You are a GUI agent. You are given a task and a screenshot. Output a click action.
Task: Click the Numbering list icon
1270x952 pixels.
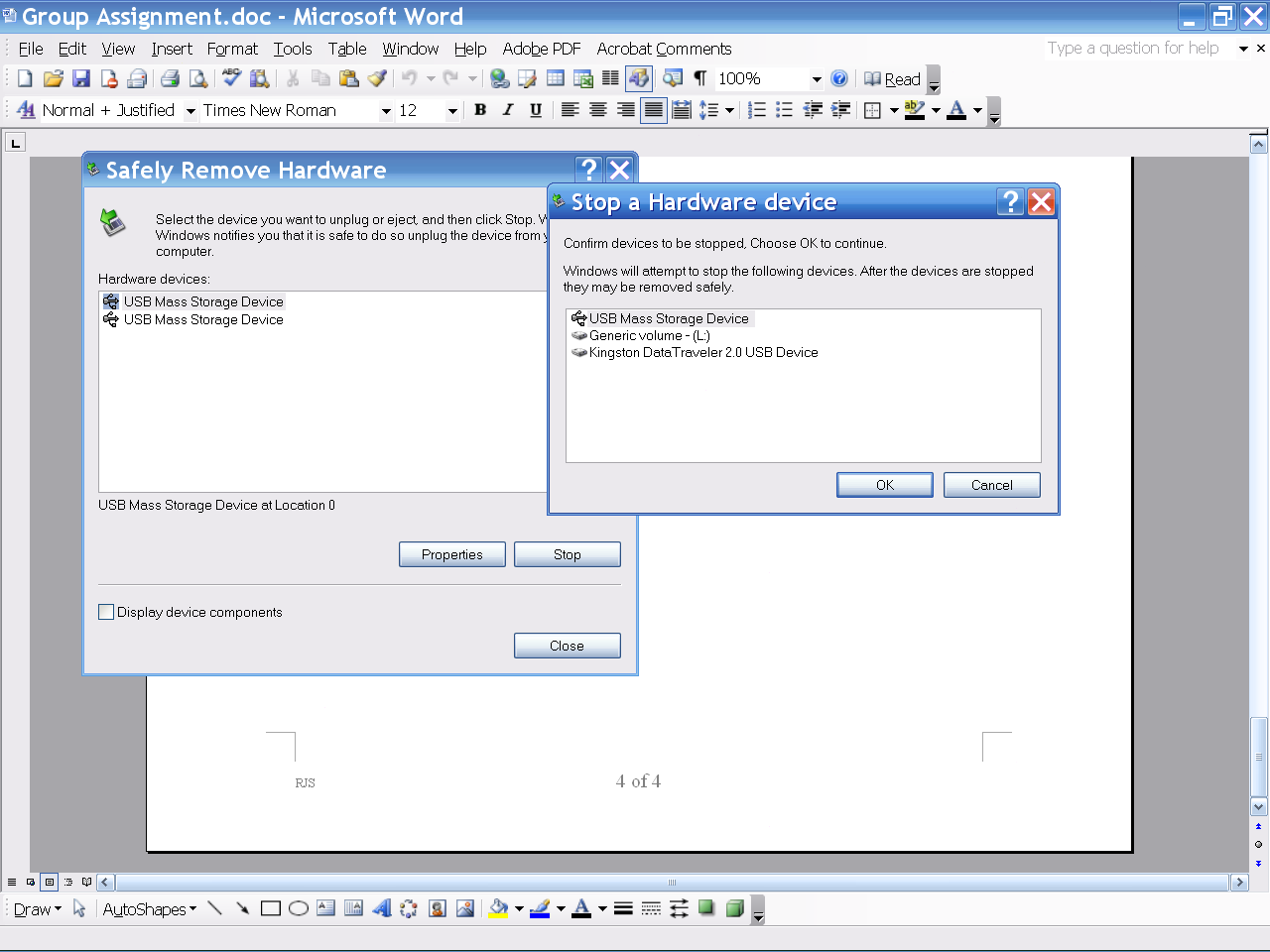click(x=757, y=110)
